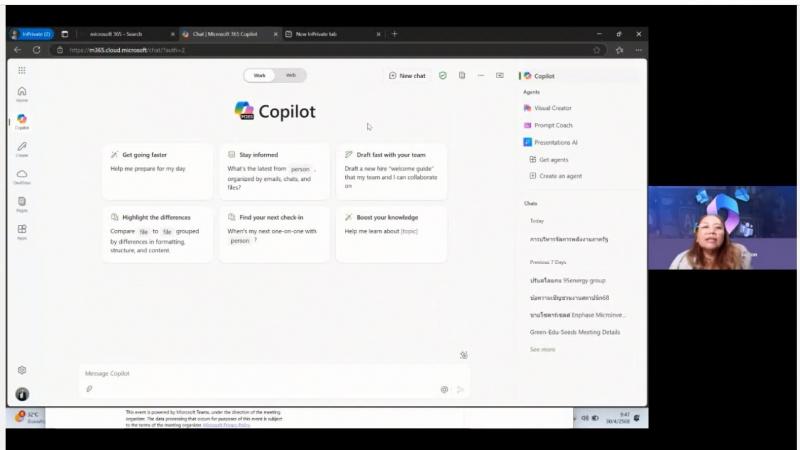Click the favorite star in address bar
This screenshot has width=800, height=450.
(596, 50)
